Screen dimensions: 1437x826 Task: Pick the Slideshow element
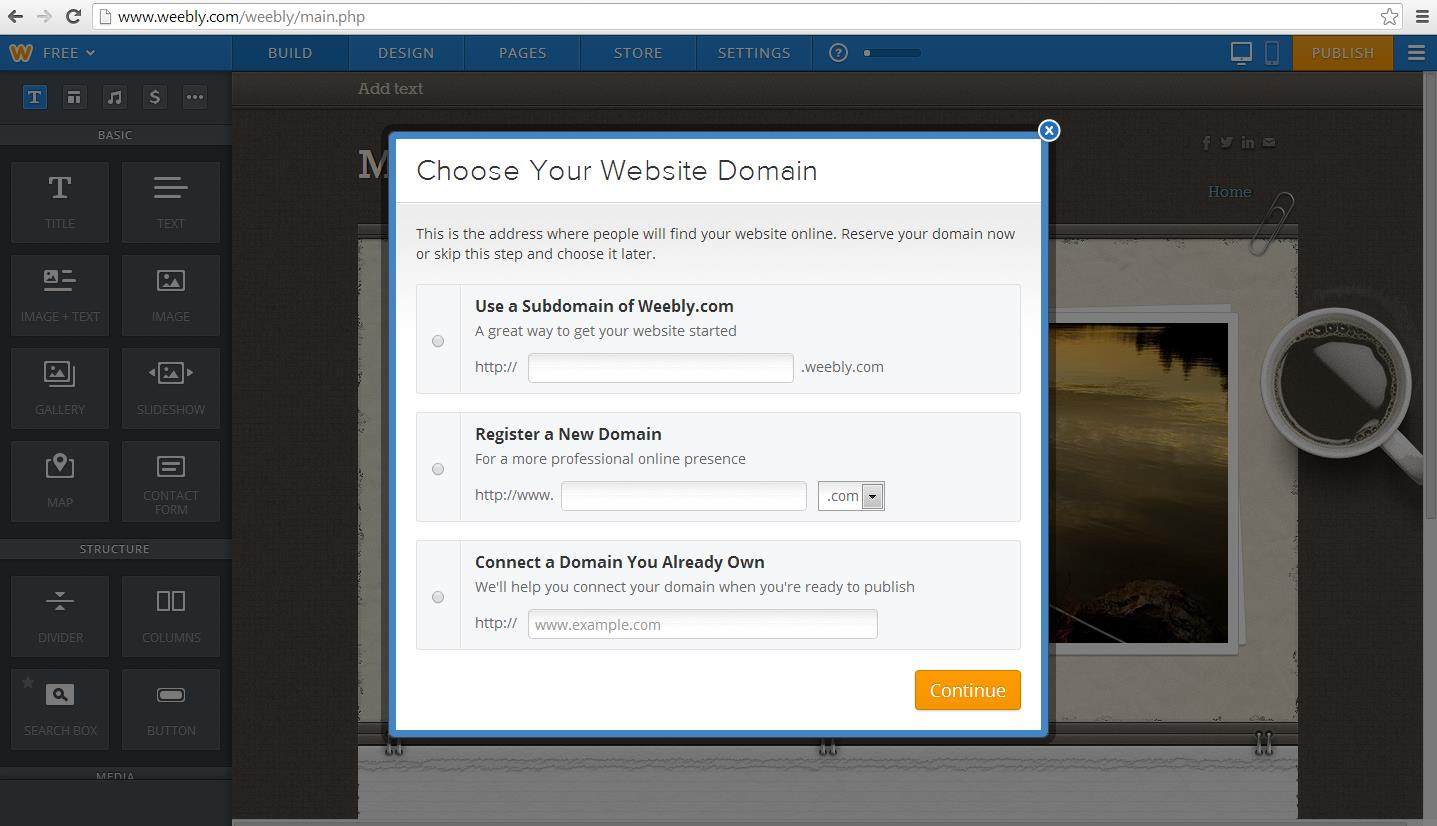click(x=171, y=388)
